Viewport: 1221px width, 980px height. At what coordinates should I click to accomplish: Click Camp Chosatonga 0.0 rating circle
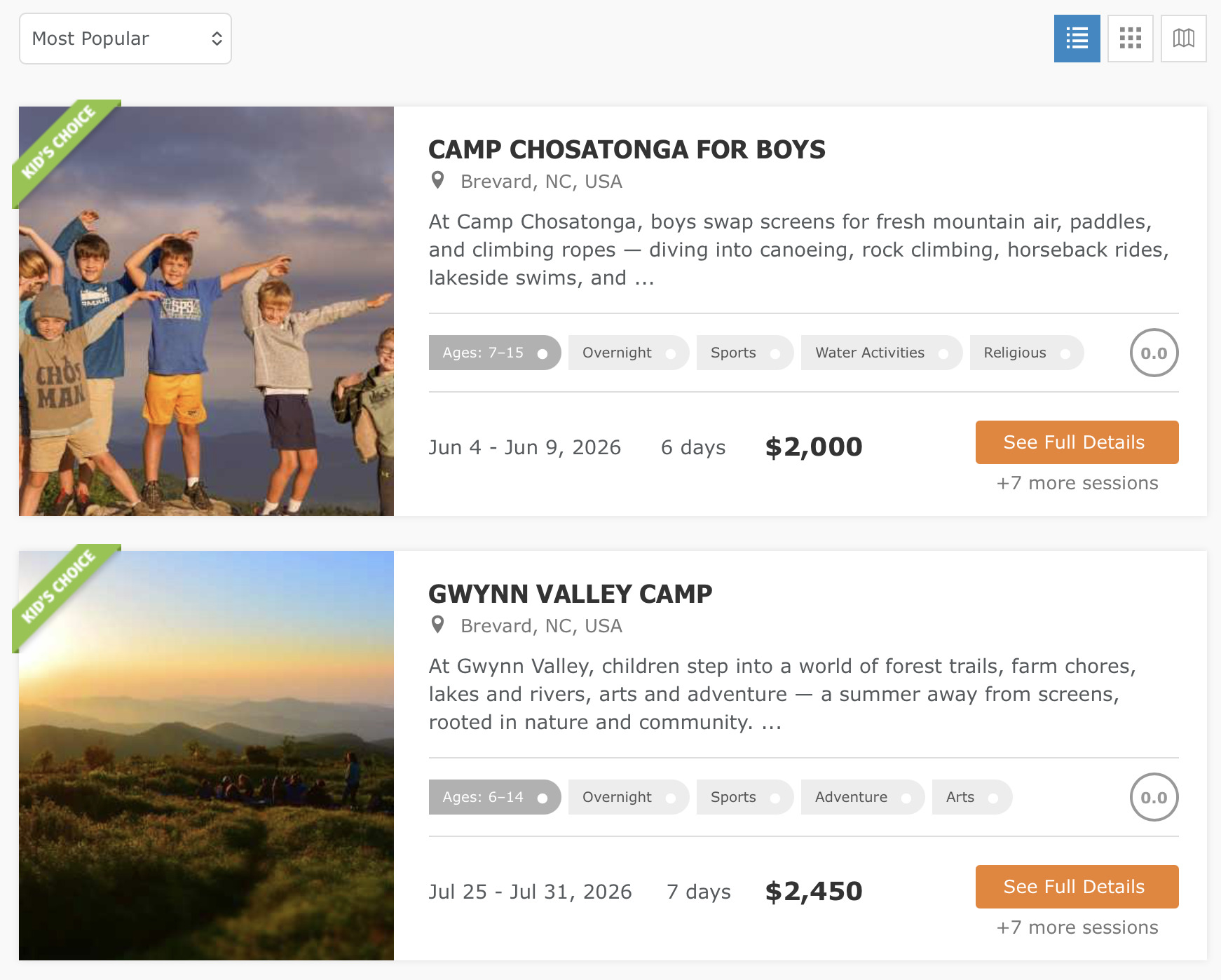pos(1154,353)
